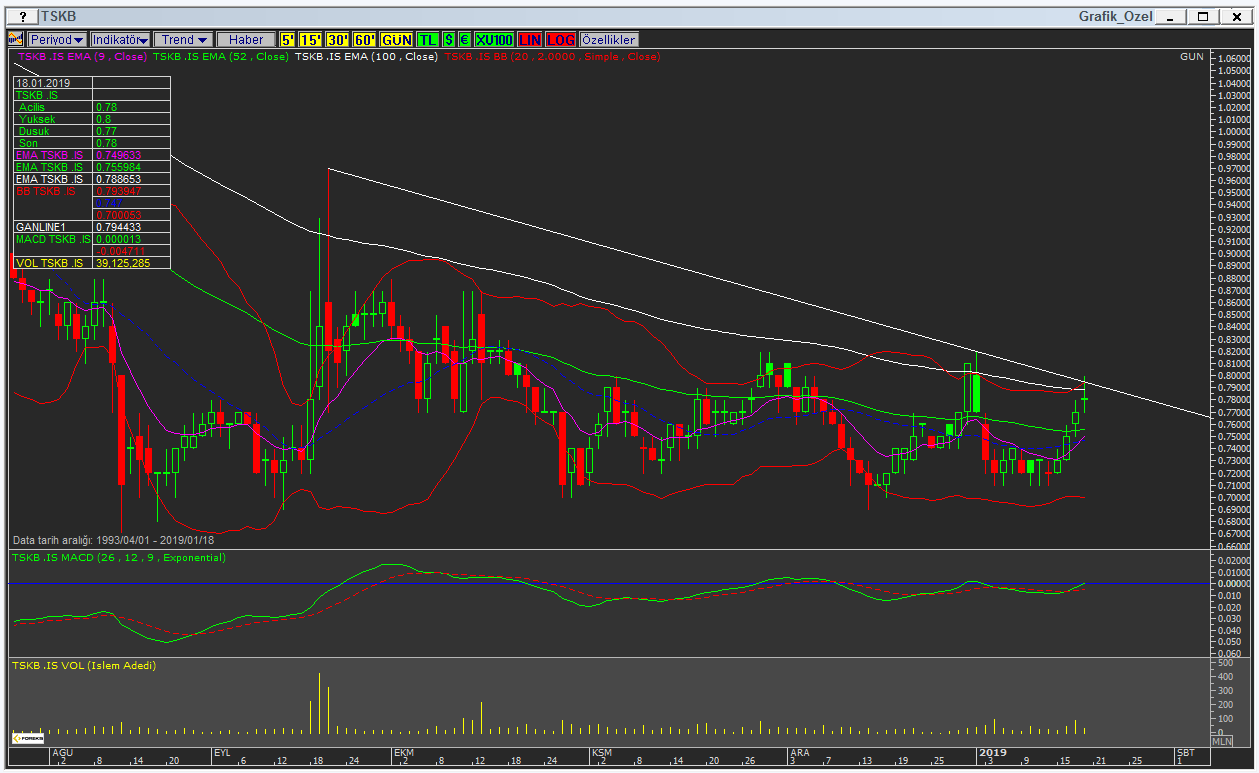Viewport: 1259px width, 773px height.
Task: Click the VOL (Islem Adedi) panel label
Action: click(x=84, y=665)
